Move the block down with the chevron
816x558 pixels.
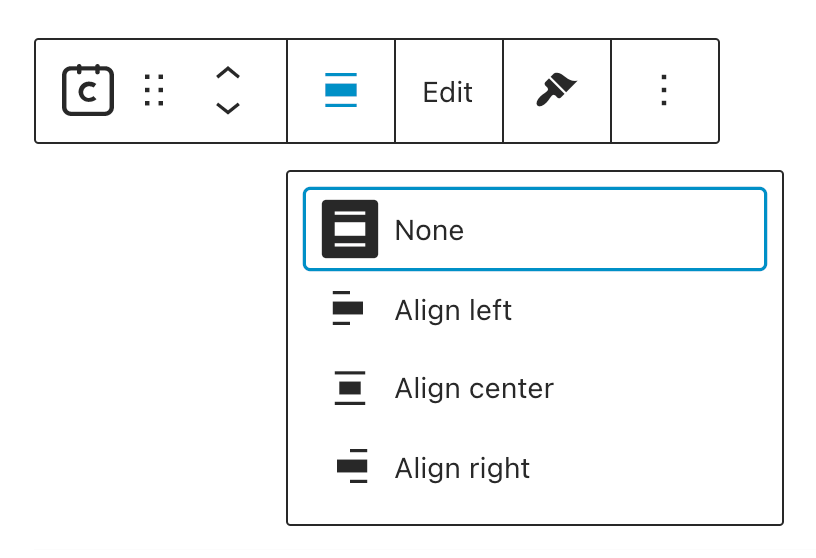pyautogui.click(x=228, y=108)
